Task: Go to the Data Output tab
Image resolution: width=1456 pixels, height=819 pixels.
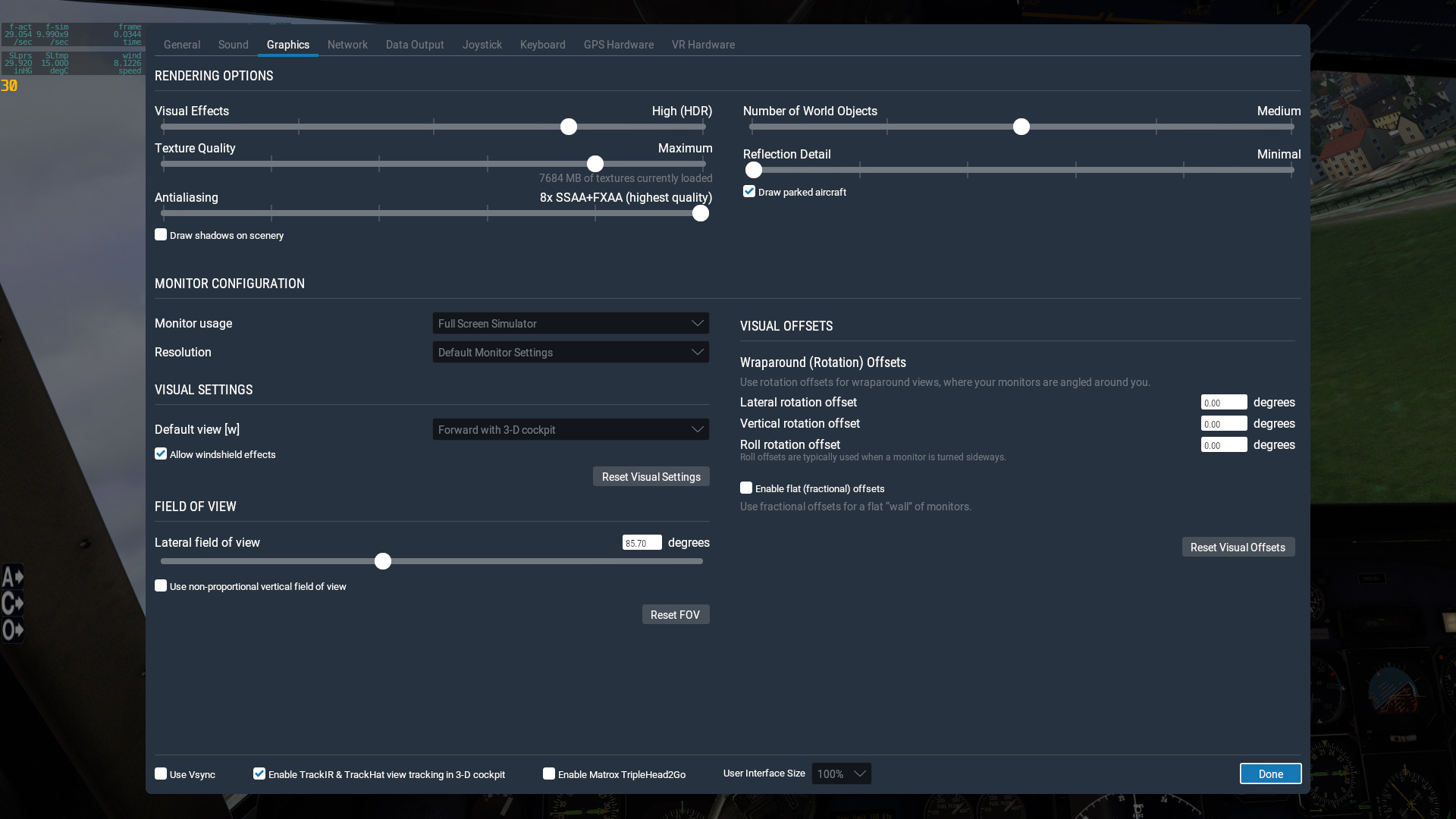Action: [x=414, y=45]
